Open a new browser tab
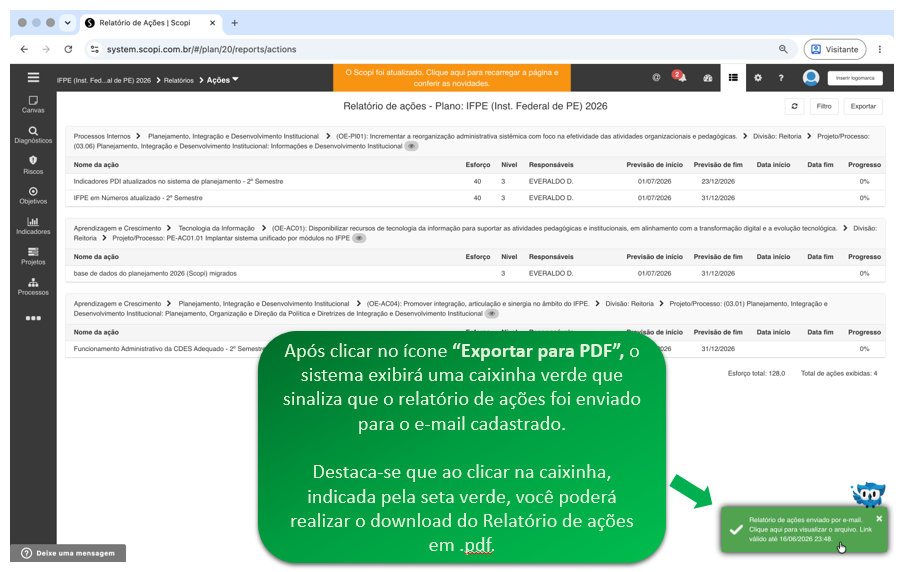The width and height of the screenshot is (908, 572). point(235,23)
